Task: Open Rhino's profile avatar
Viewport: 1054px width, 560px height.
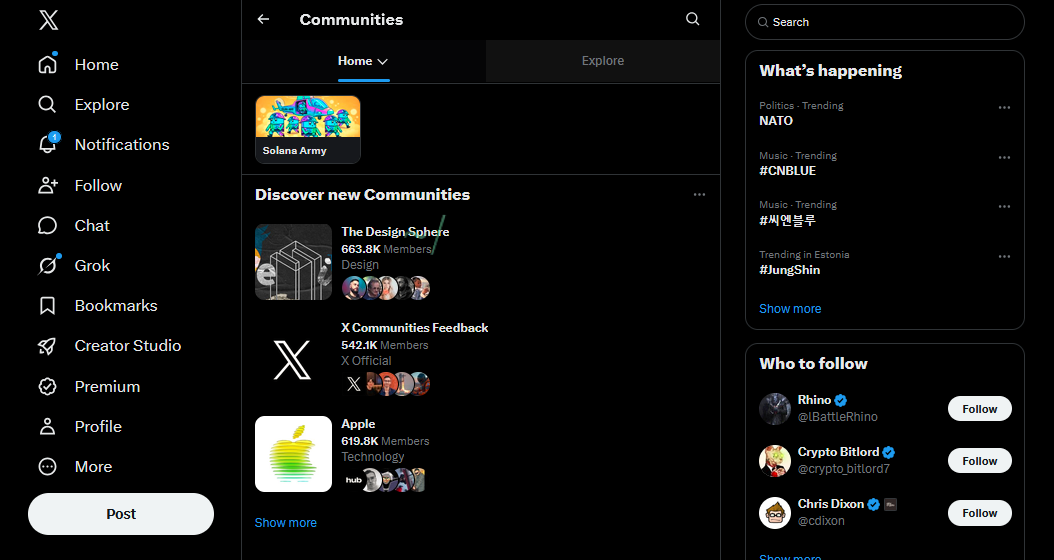Action: tap(775, 409)
